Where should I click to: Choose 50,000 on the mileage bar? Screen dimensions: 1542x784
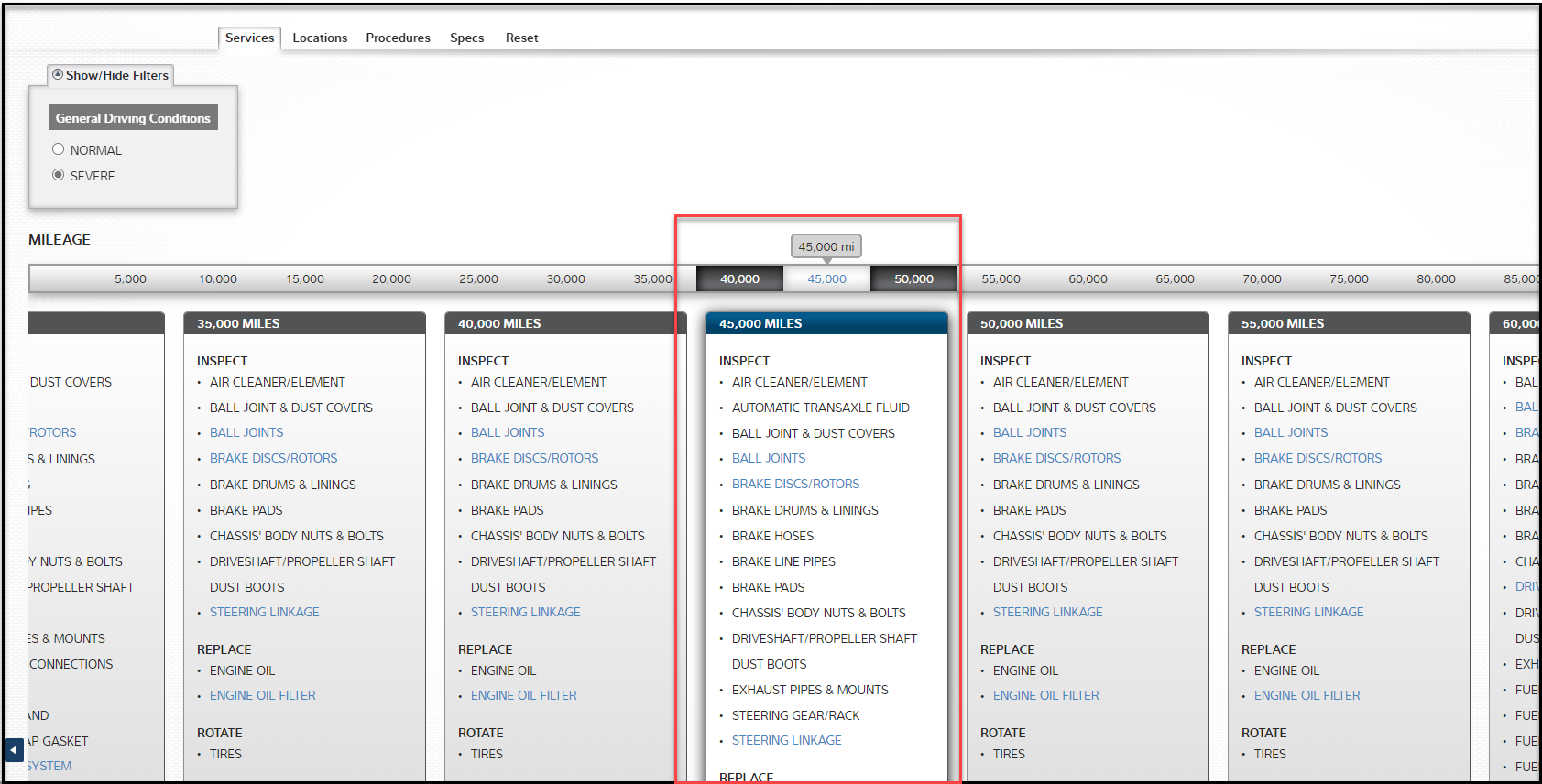pyautogui.click(x=913, y=278)
